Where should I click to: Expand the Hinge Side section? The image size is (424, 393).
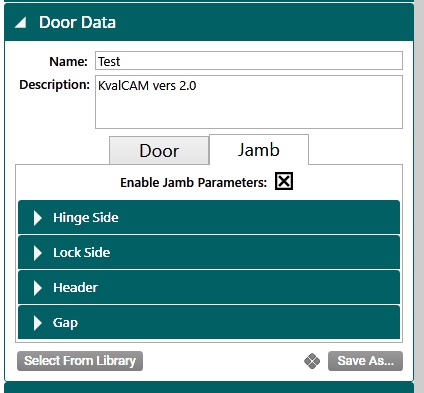(209, 217)
